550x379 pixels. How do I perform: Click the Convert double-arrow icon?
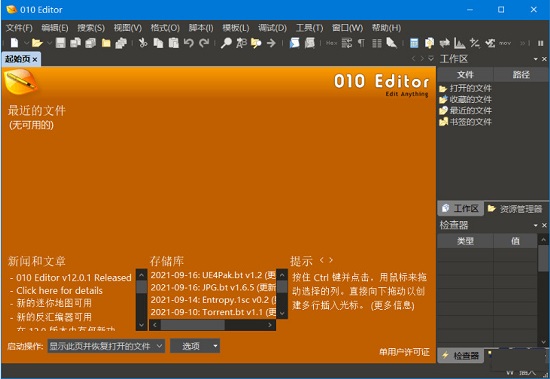(x=444, y=43)
